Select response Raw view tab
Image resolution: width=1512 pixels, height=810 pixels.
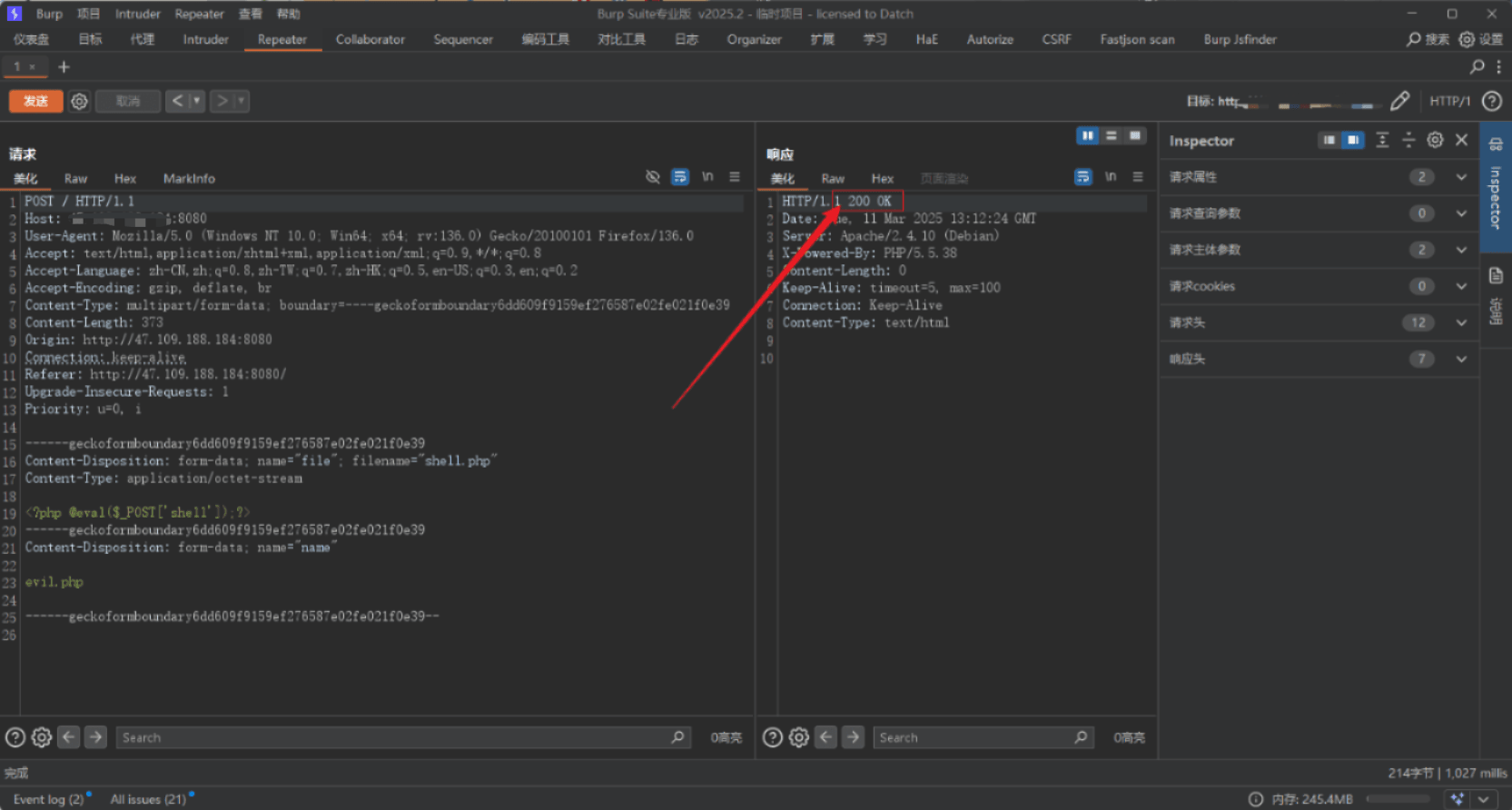click(833, 179)
